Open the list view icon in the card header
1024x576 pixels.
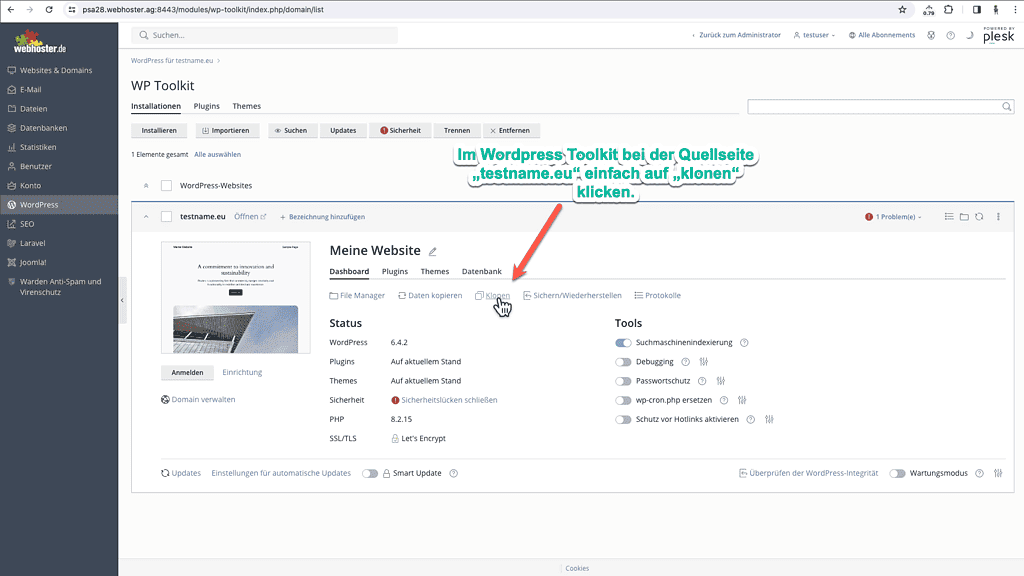tap(948, 216)
